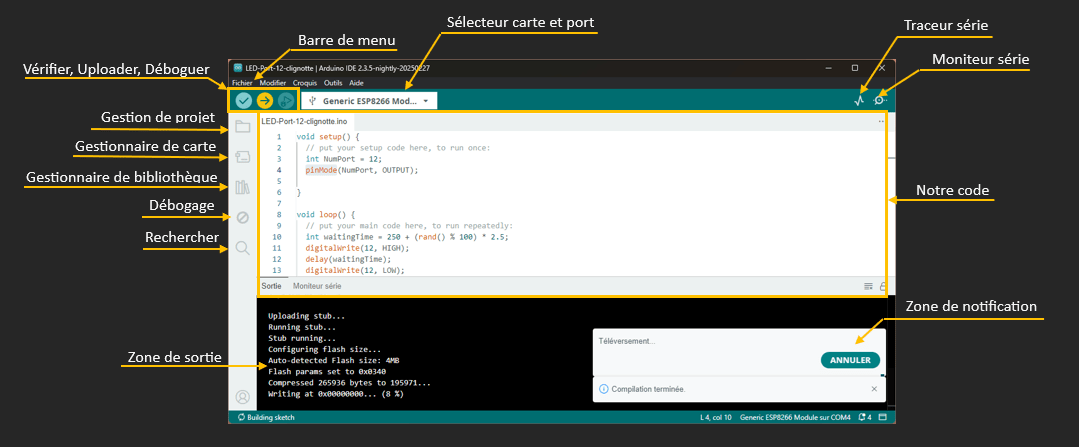1079x447 pixels.
Task: Click the 'void loop() {' line
Action: click(325, 215)
